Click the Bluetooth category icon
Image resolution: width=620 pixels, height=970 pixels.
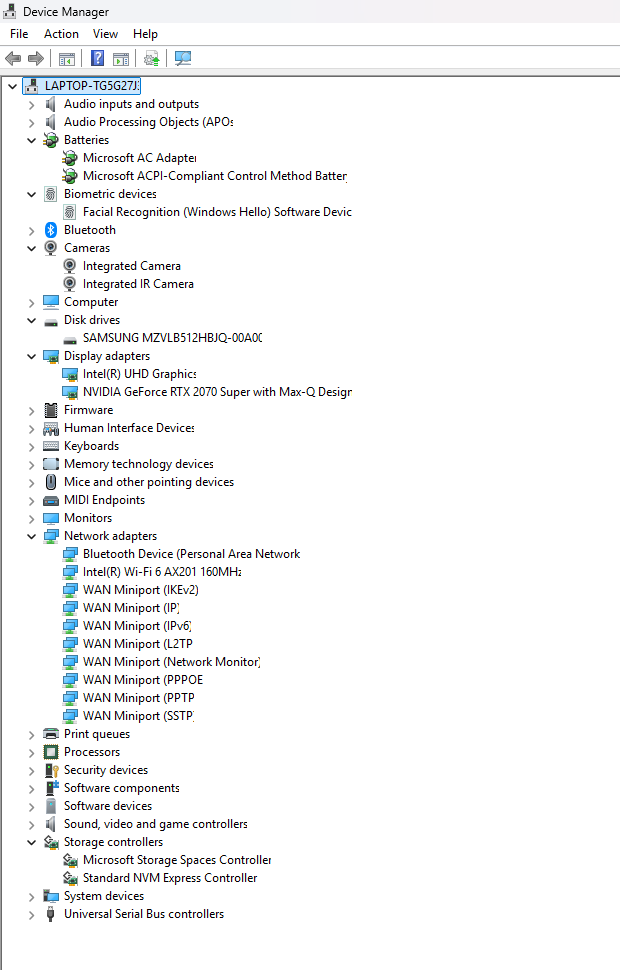click(51, 230)
